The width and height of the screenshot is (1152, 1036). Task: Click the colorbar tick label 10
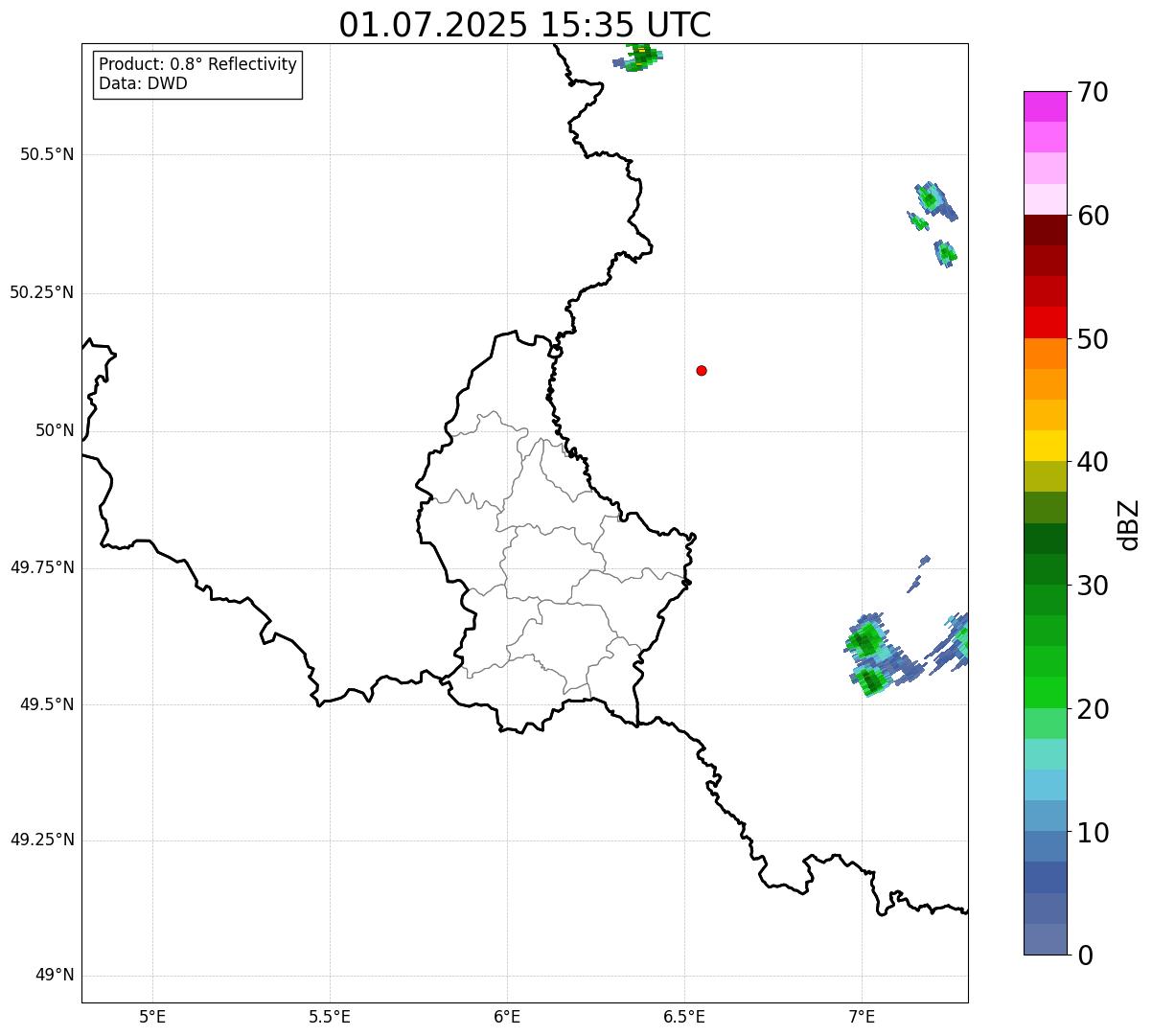coord(1093,833)
